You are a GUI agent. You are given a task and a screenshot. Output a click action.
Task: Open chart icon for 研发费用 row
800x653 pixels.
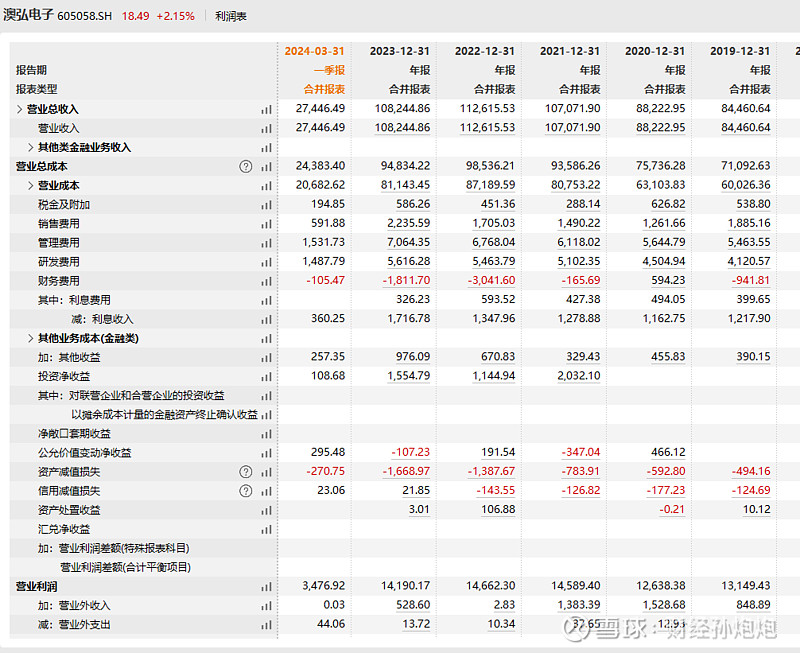tap(266, 262)
